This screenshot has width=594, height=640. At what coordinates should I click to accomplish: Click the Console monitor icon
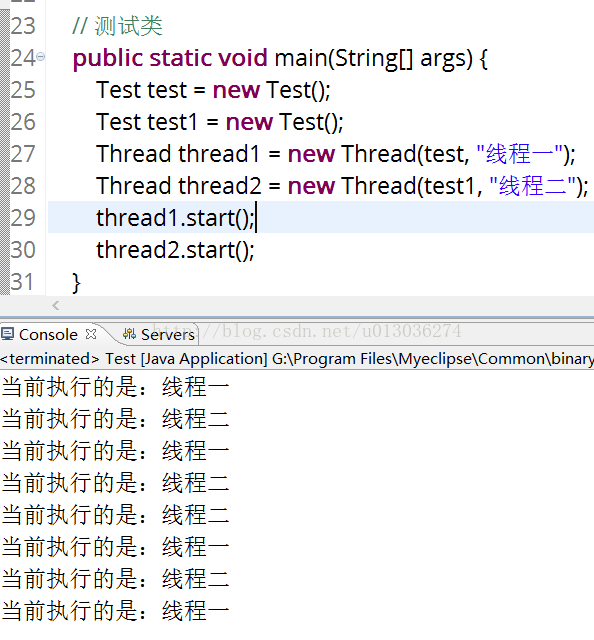[7, 334]
